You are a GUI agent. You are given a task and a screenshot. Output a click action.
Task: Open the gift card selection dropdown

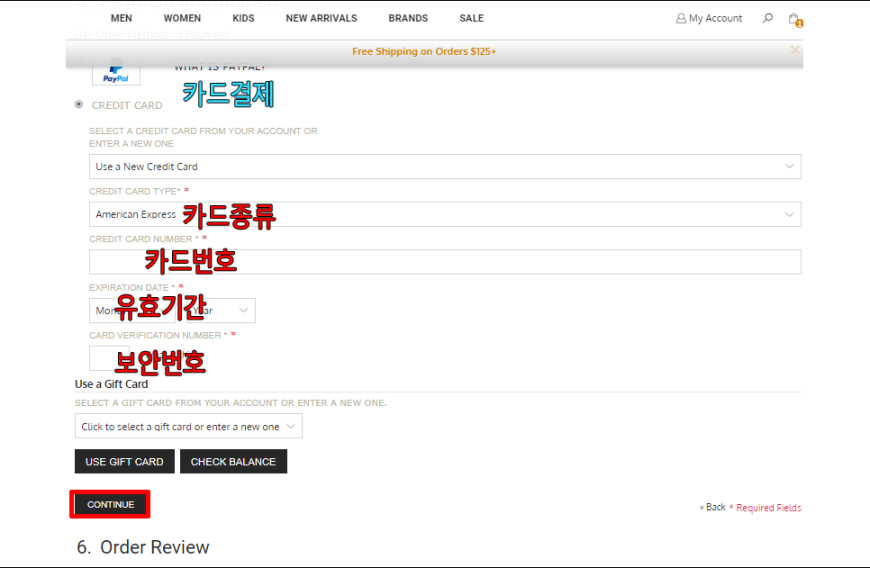click(189, 426)
